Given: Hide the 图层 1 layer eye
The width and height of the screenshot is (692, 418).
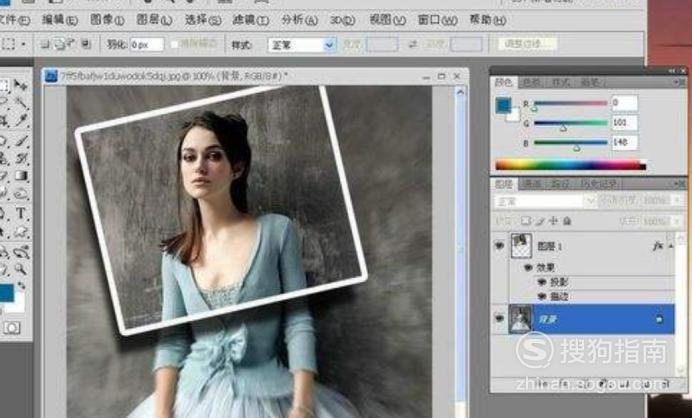Looking at the screenshot, I should tap(499, 245).
